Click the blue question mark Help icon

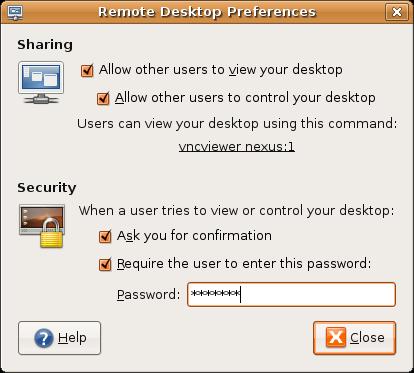[x=44, y=338]
